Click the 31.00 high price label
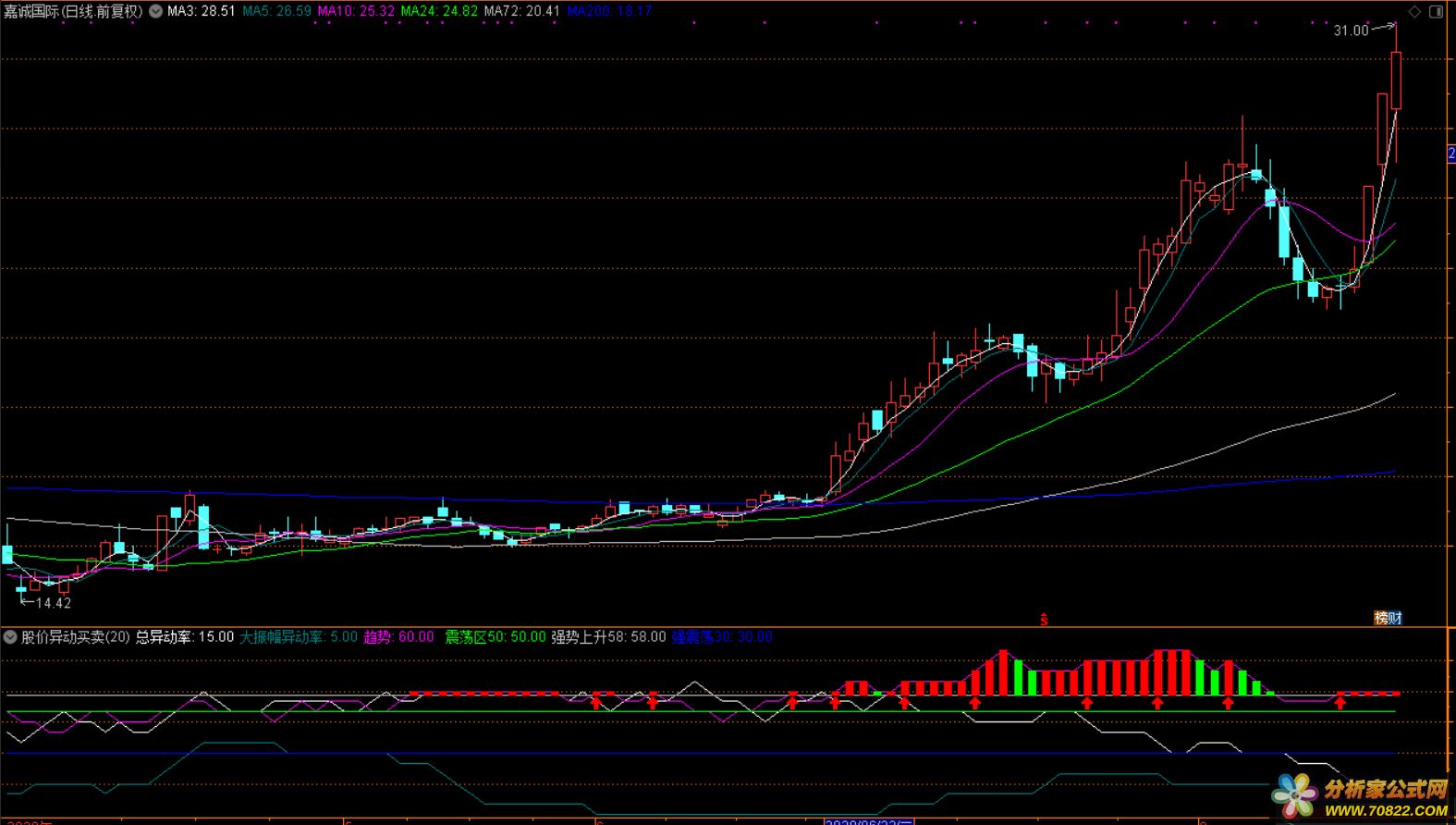Screen dimensions: 1456x825 (1351, 31)
